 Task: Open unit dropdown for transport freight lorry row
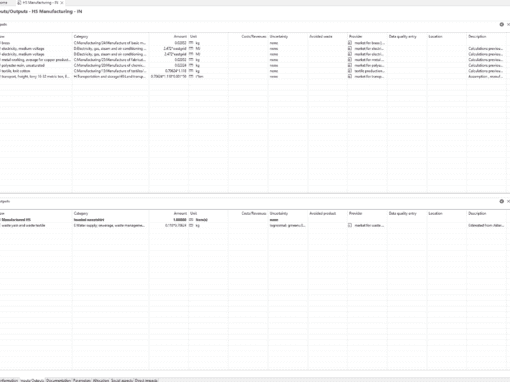[208, 76]
